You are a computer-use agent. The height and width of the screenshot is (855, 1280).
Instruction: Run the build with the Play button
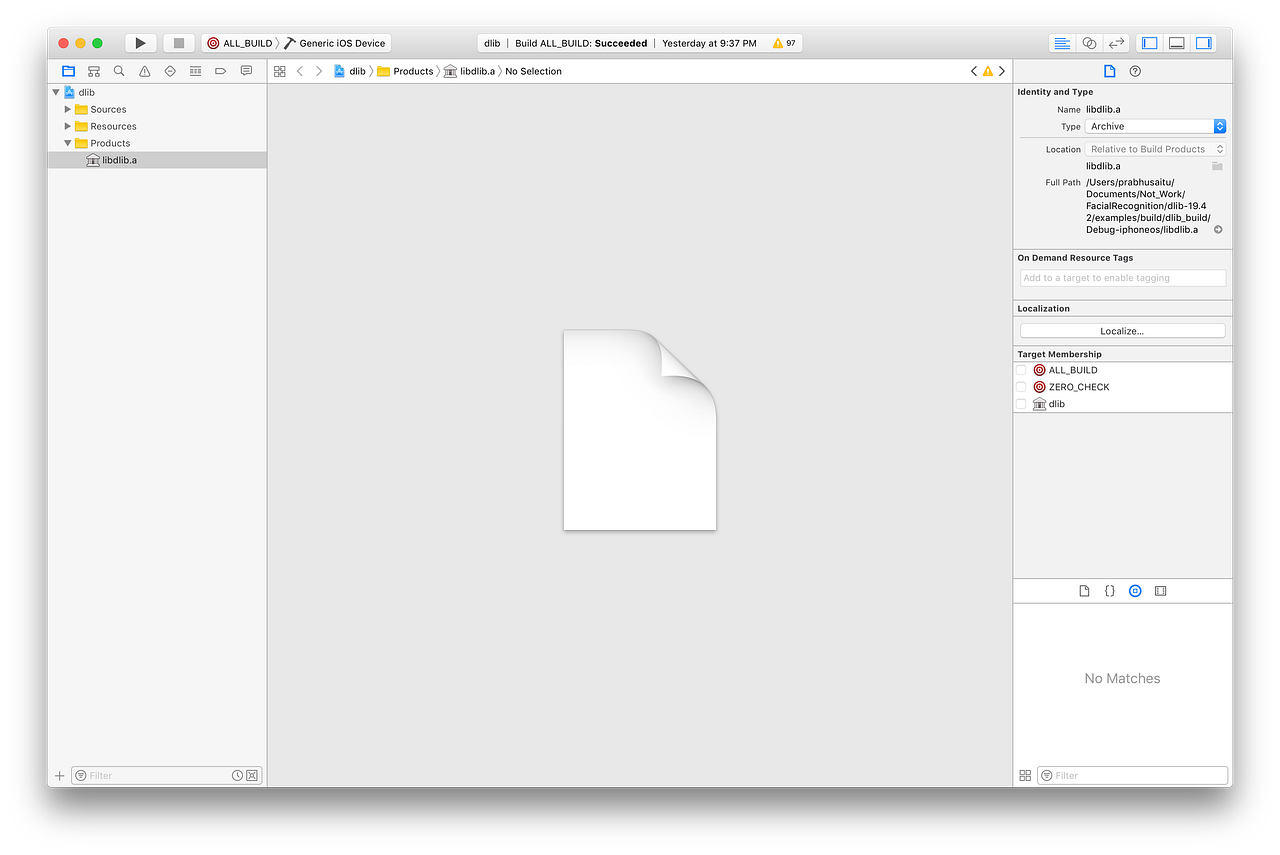(140, 42)
